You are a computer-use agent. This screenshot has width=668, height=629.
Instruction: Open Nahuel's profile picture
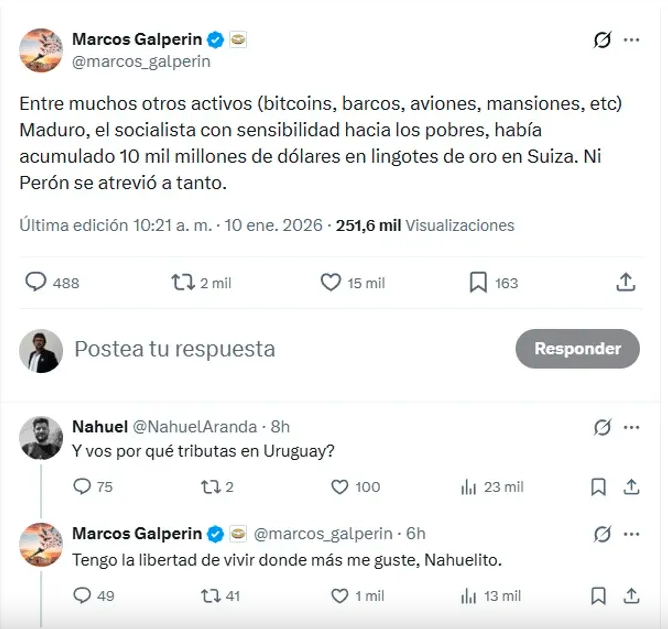[x=42, y=436]
